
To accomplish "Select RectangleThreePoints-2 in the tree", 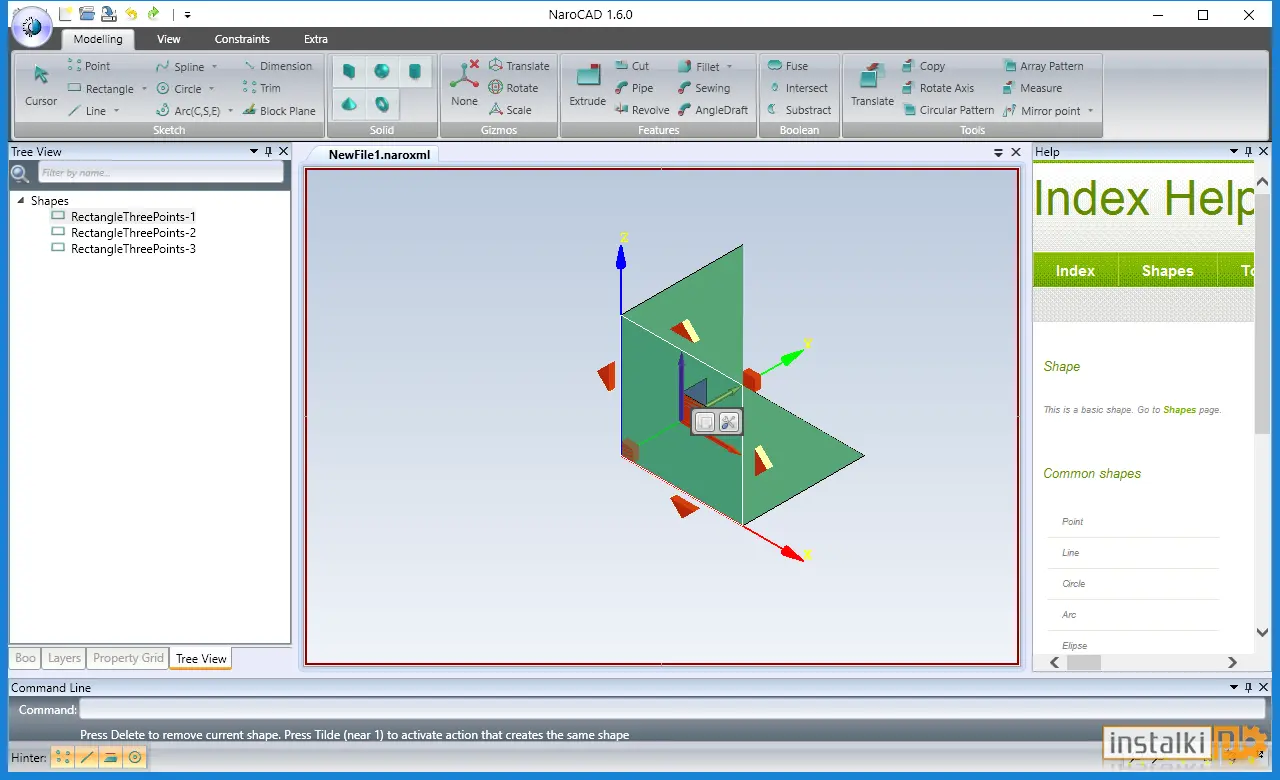I will [133, 233].
